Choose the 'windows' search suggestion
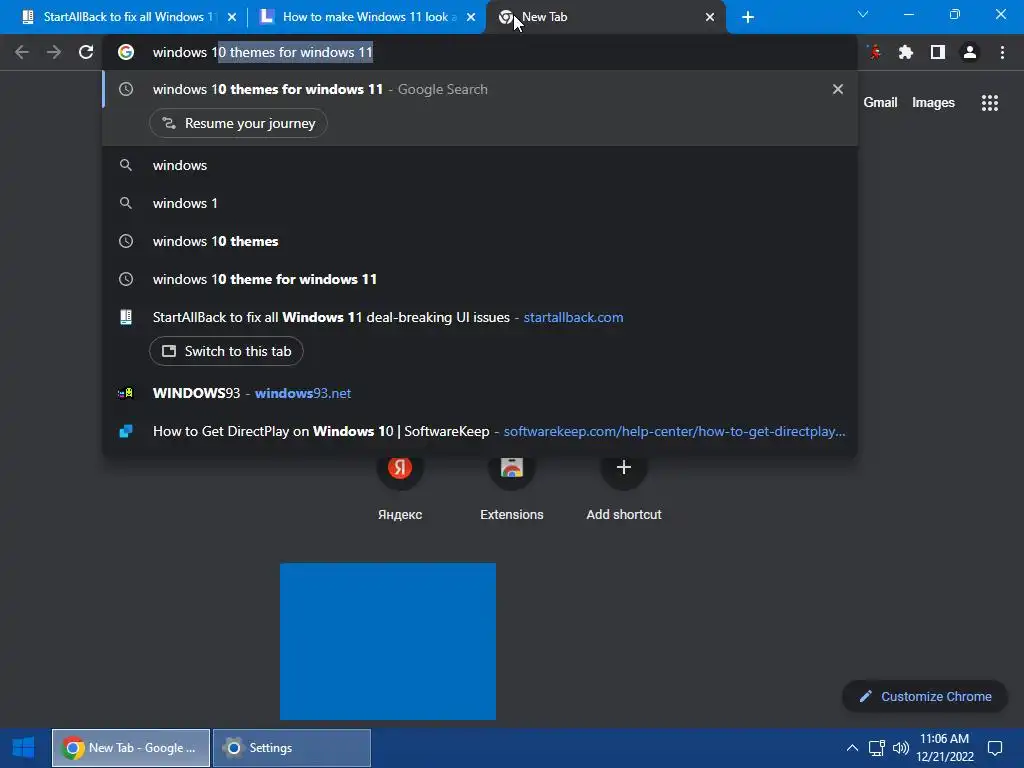This screenshot has height=768, width=1024. tap(480, 165)
